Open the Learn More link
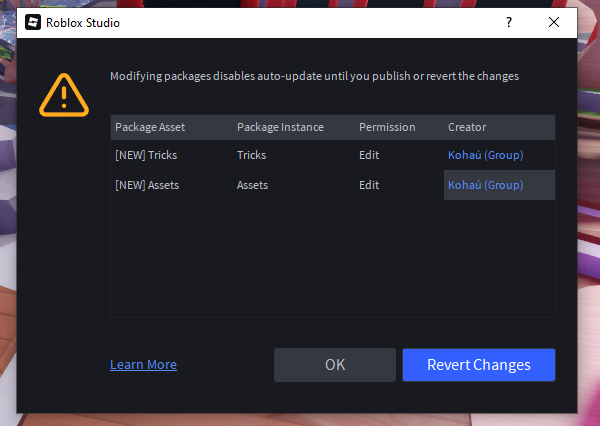 click(143, 365)
